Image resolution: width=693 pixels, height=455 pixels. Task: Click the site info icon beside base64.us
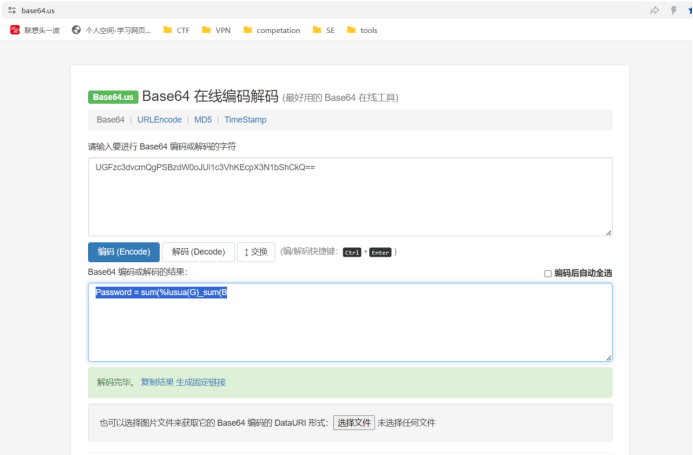[12, 10]
